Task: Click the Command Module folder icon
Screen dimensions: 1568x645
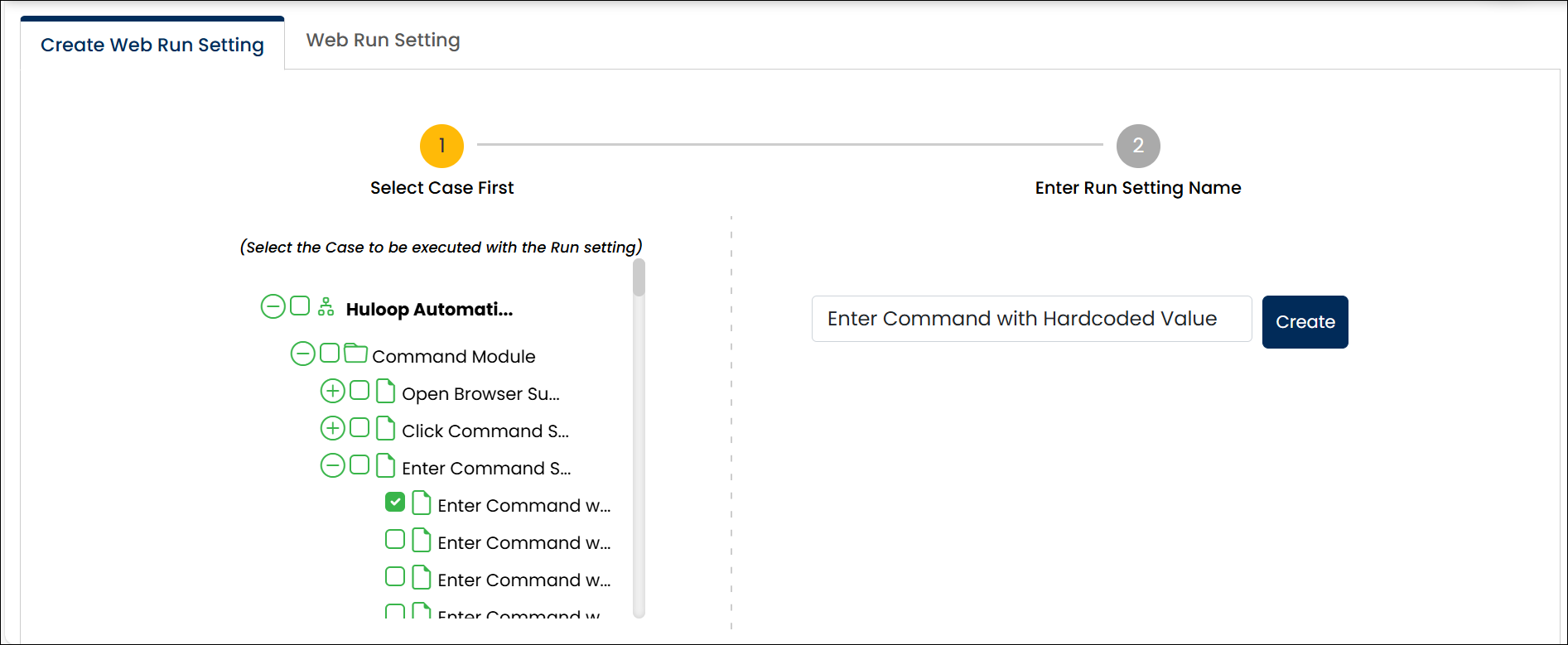Action: point(356,354)
